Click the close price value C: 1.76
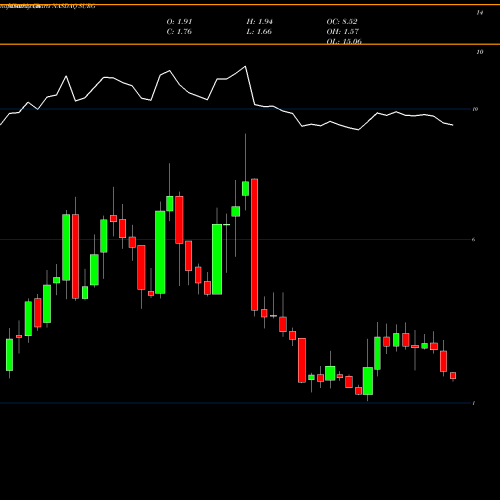 tap(179, 32)
